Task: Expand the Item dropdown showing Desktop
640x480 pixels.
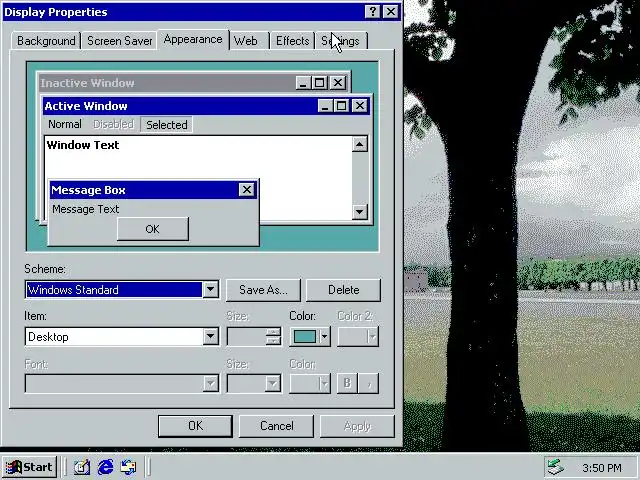Action: (211, 337)
